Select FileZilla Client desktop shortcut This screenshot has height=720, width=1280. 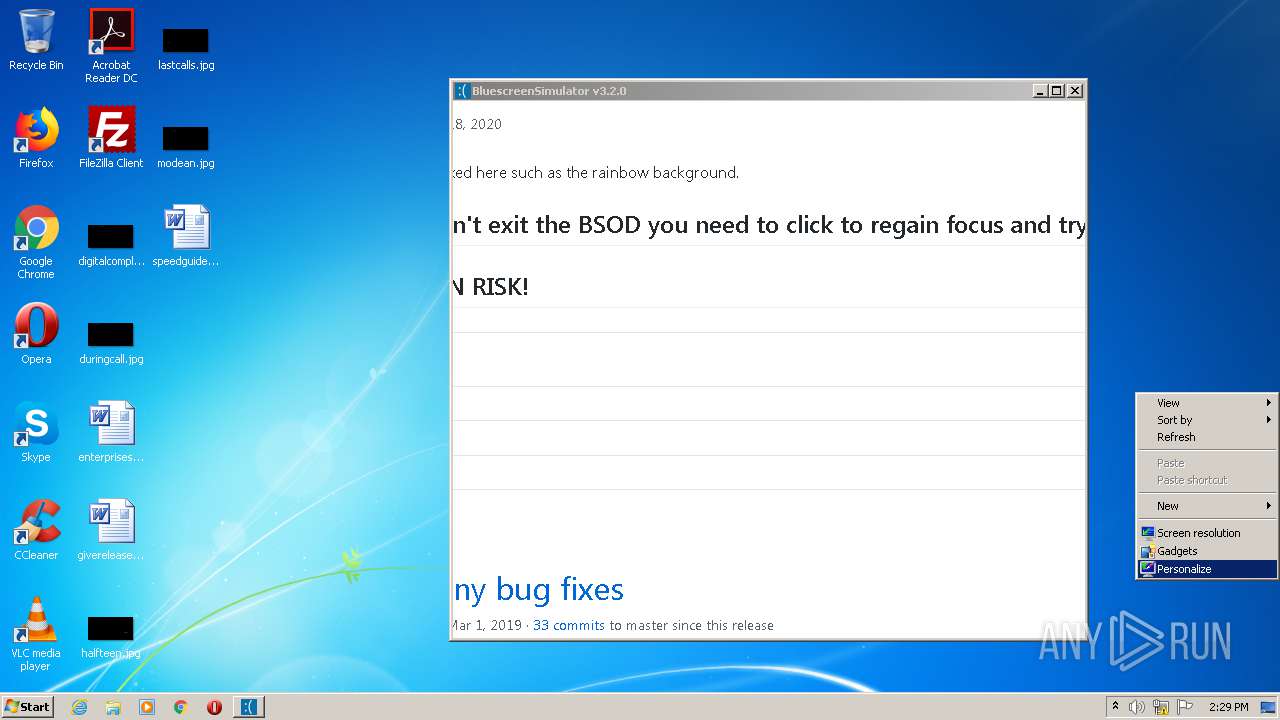[x=111, y=138]
